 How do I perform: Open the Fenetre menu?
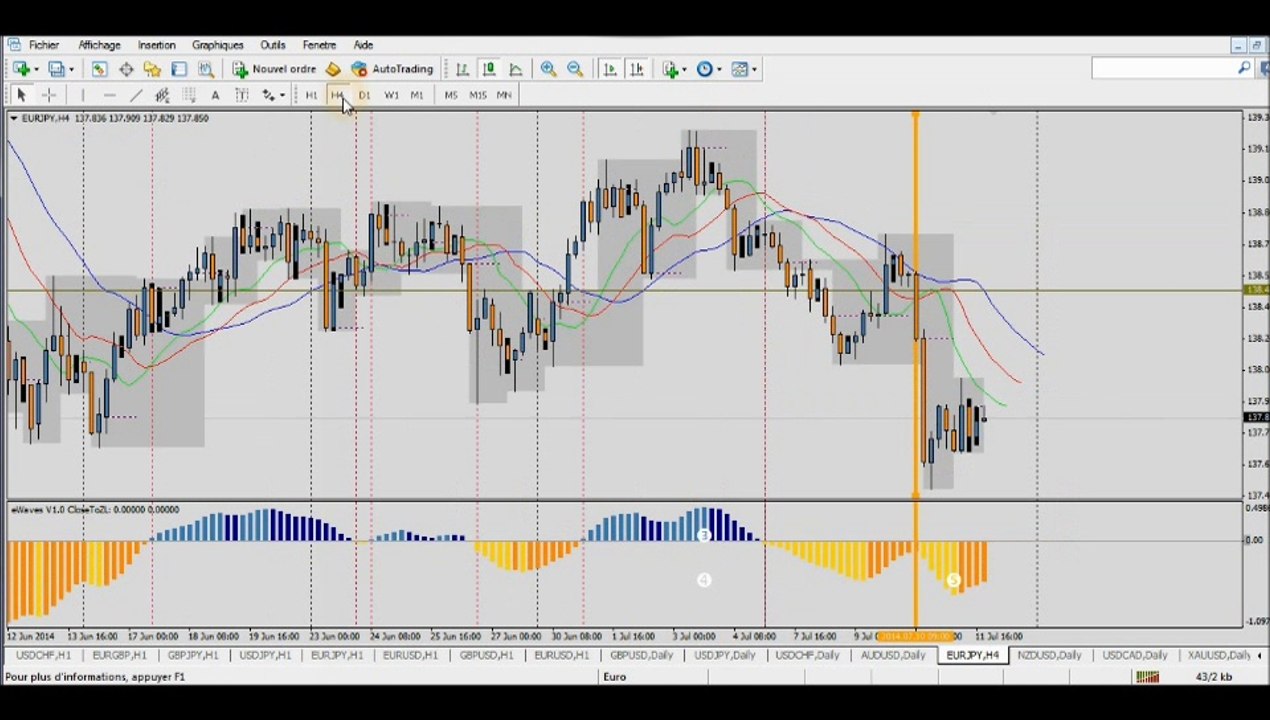pyautogui.click(x=319, y=45)
